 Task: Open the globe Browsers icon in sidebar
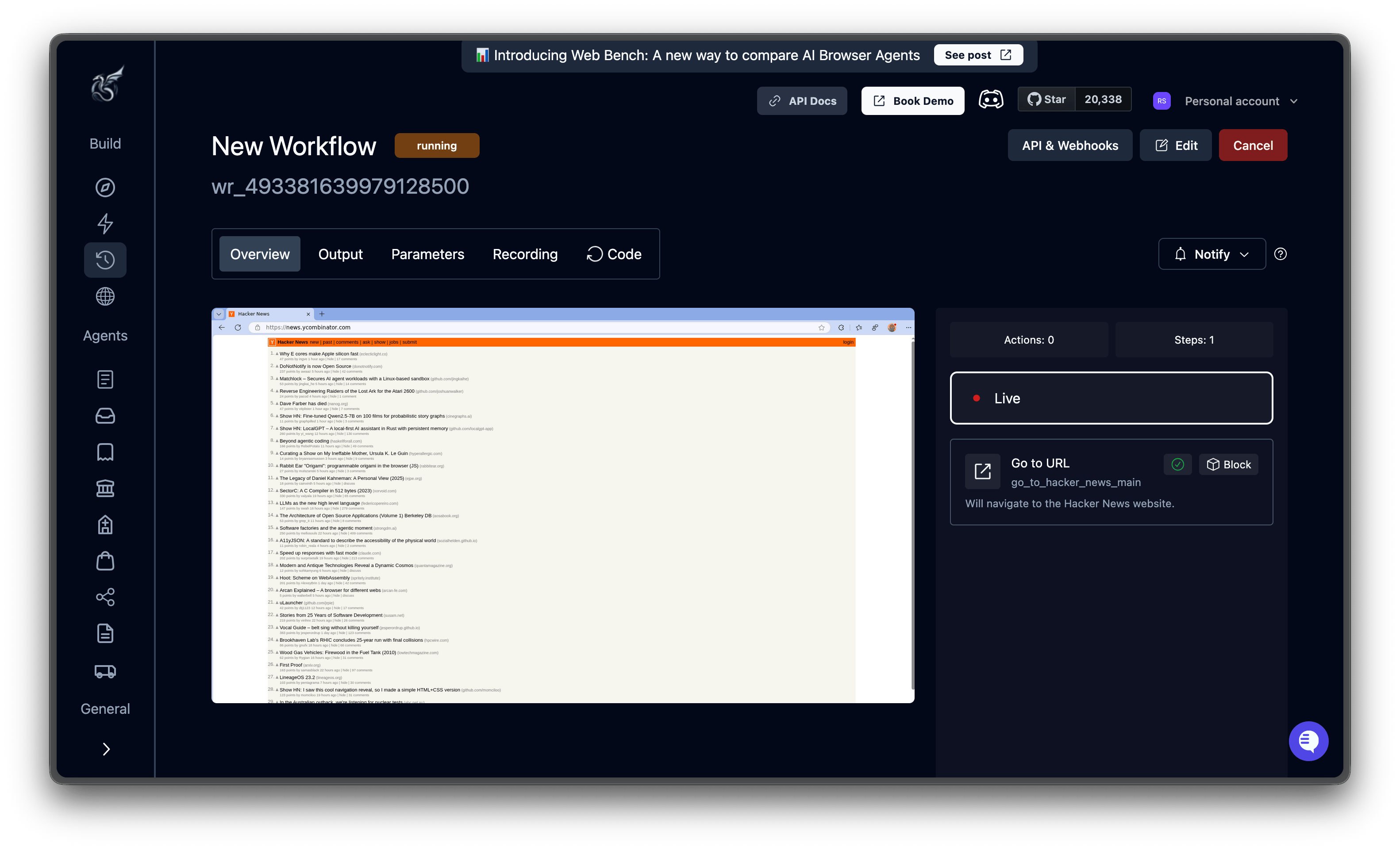click(105, 296)
